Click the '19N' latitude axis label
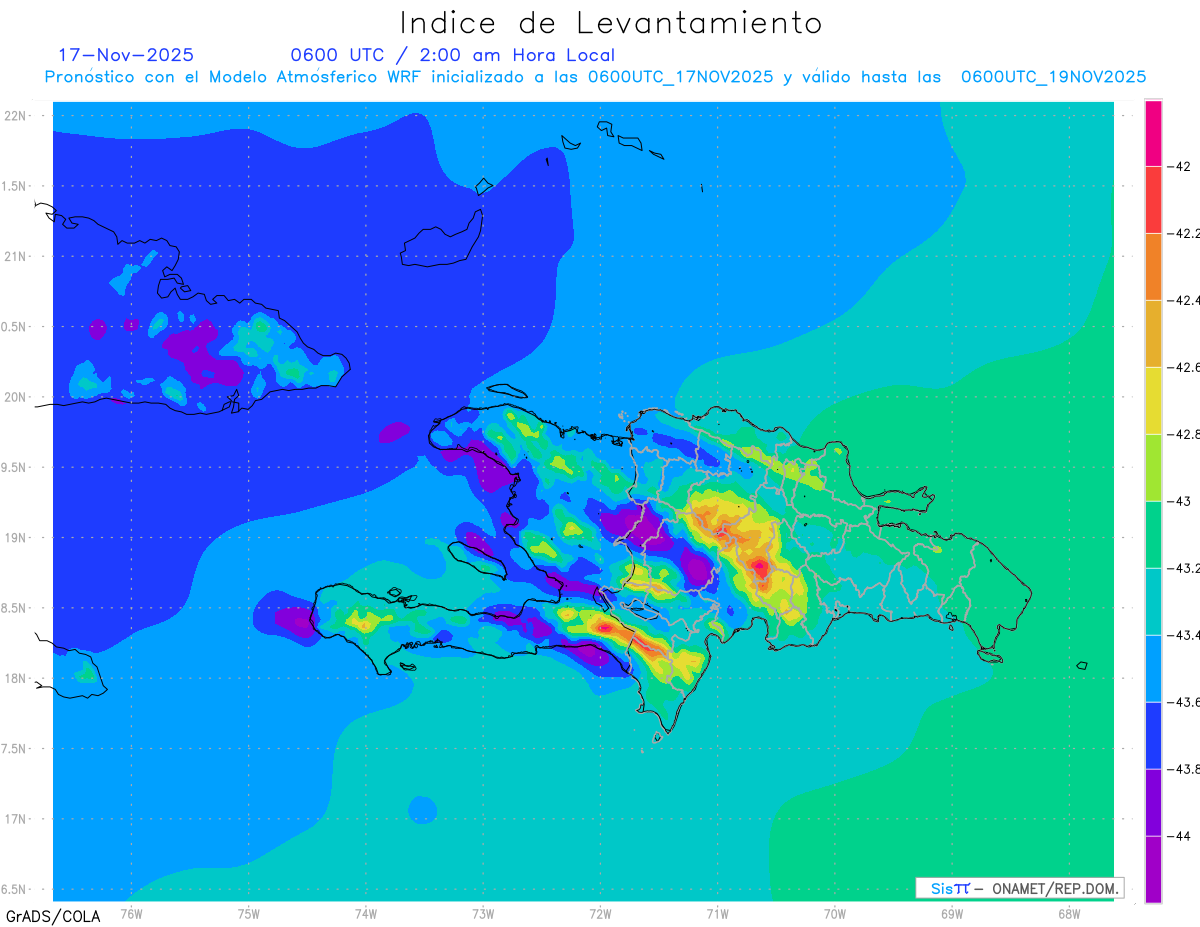The height and width of the screenshot is (927, 1200). point(16,538)
